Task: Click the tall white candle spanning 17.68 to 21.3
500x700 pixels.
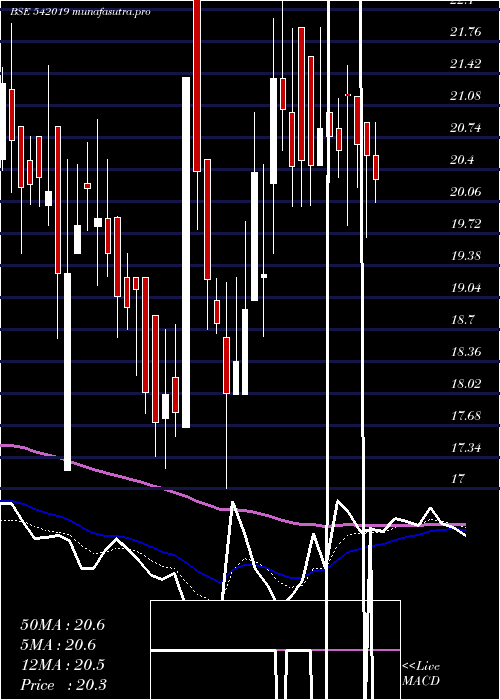Action: tap(186, 252)
